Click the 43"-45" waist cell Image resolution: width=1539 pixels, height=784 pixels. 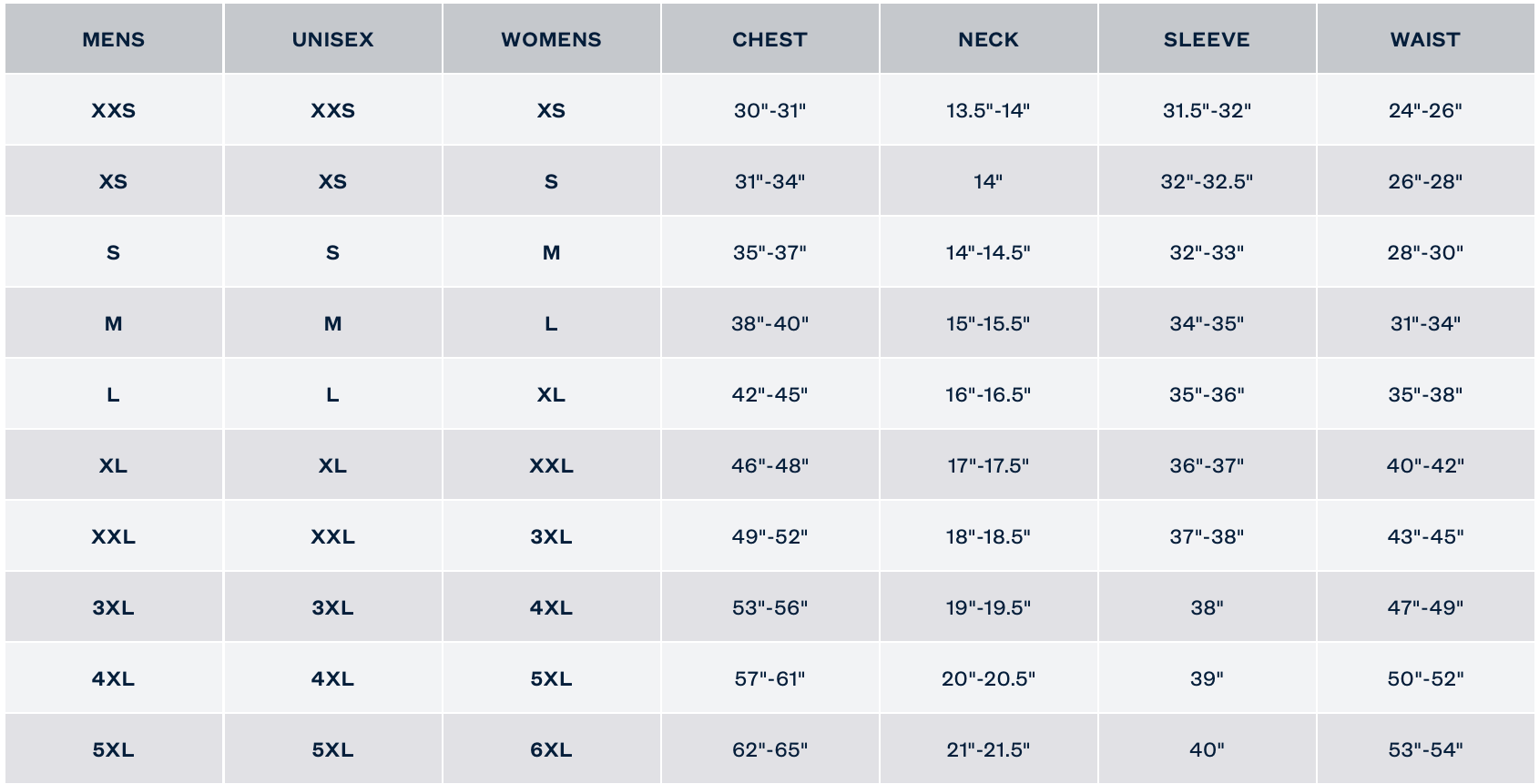[1425, 537]
